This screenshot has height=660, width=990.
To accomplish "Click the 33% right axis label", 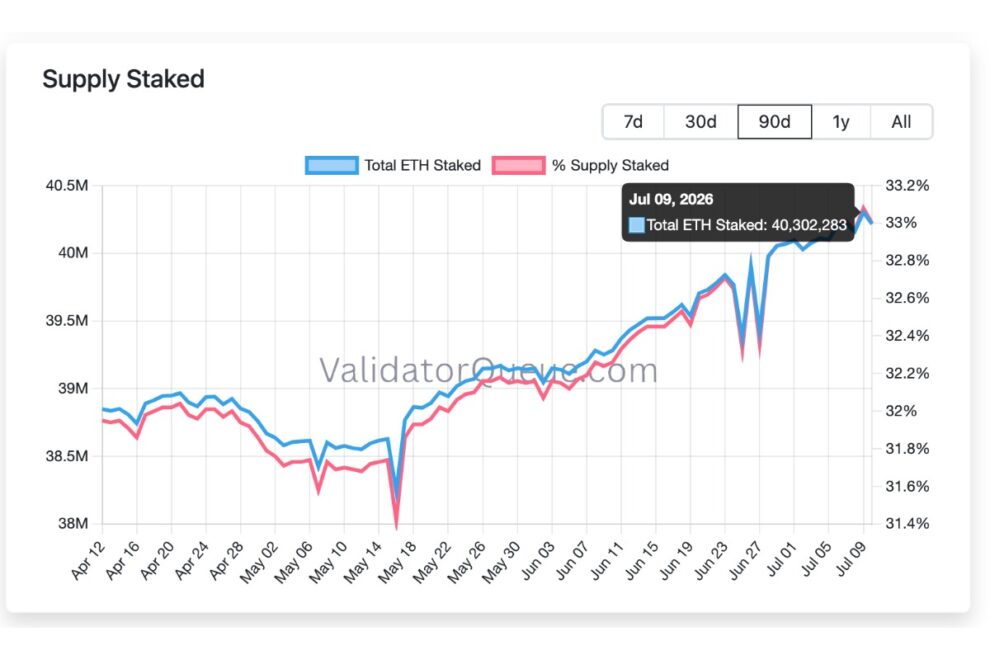I will (901, 222).
